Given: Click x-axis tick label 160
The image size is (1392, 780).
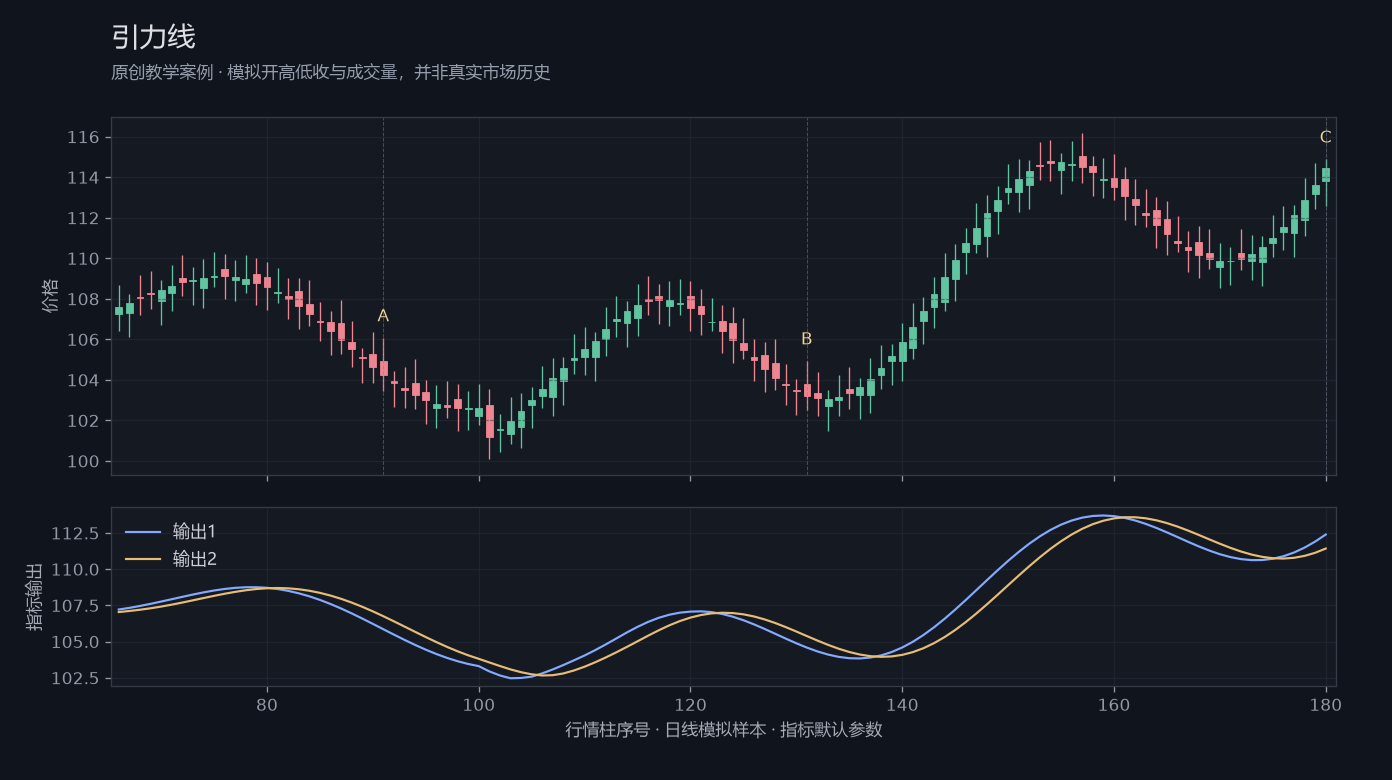Looking at the screenshot, I should coord(1114,704).
